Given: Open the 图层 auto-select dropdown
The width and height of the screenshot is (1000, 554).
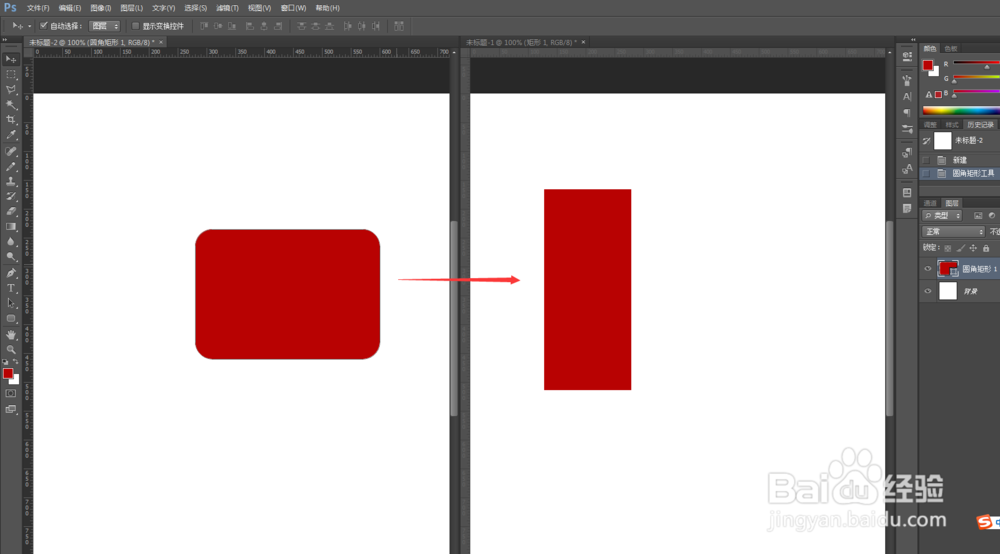Looking at the screenshot, I should coord(105,26).
